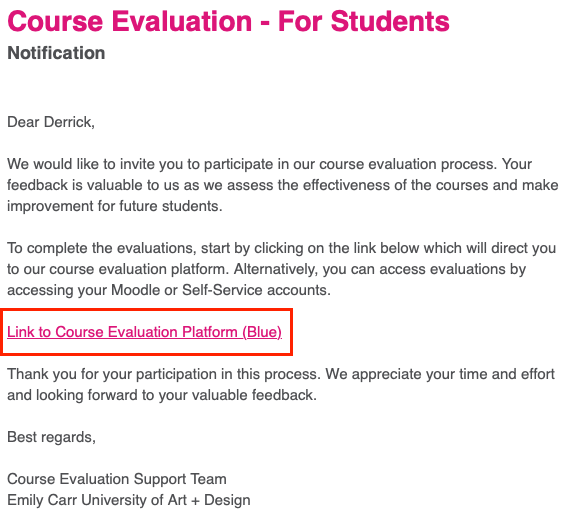This screenshot has width=581, height=521.
Task: Click the Self-Service text in the paragraph
Action: coord(222,290)
